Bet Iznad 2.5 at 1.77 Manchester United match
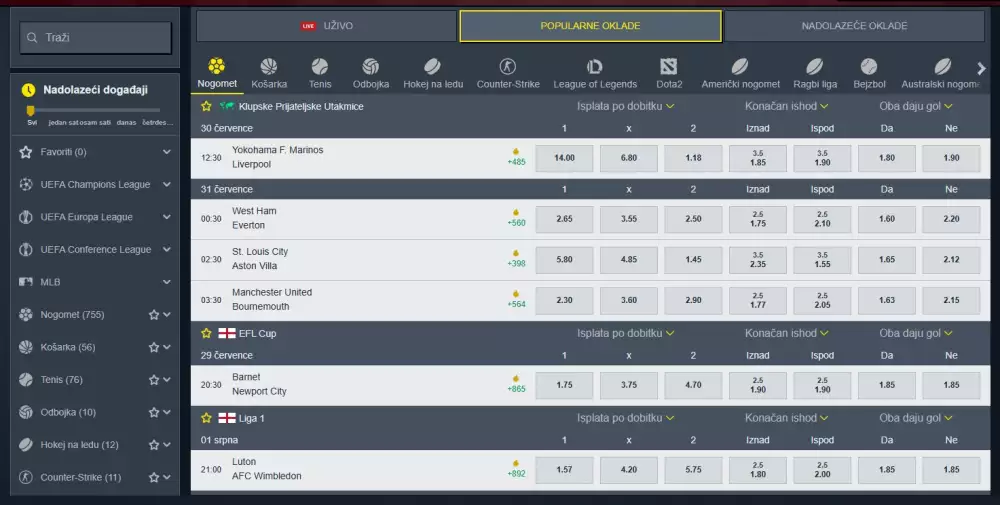Screen dimensions: 1000x505 pos(758,300)
